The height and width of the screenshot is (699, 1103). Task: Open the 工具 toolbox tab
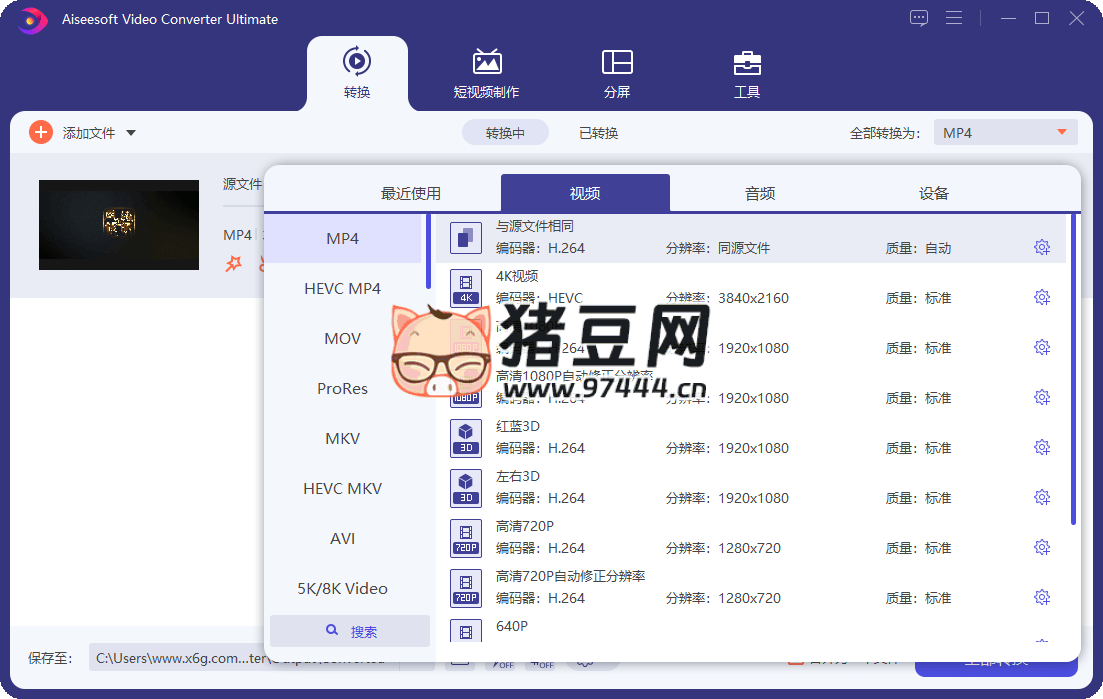pos(747,73)
